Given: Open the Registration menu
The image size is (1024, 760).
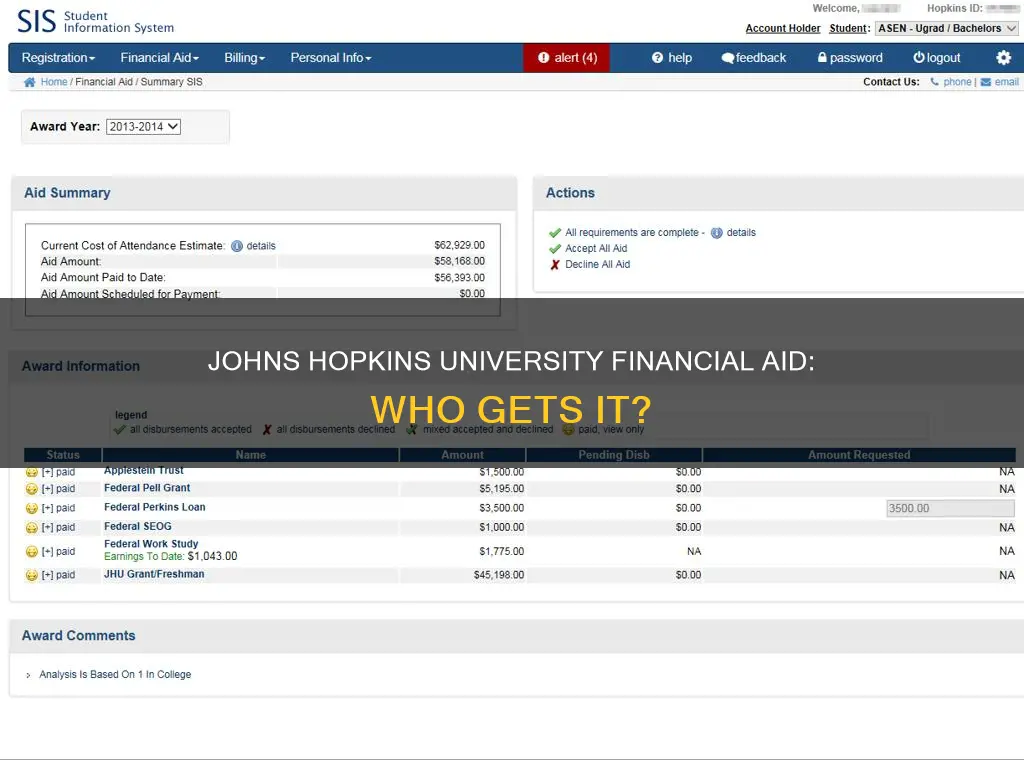Looking at the screenshot, I should click(x=58, y=57).
